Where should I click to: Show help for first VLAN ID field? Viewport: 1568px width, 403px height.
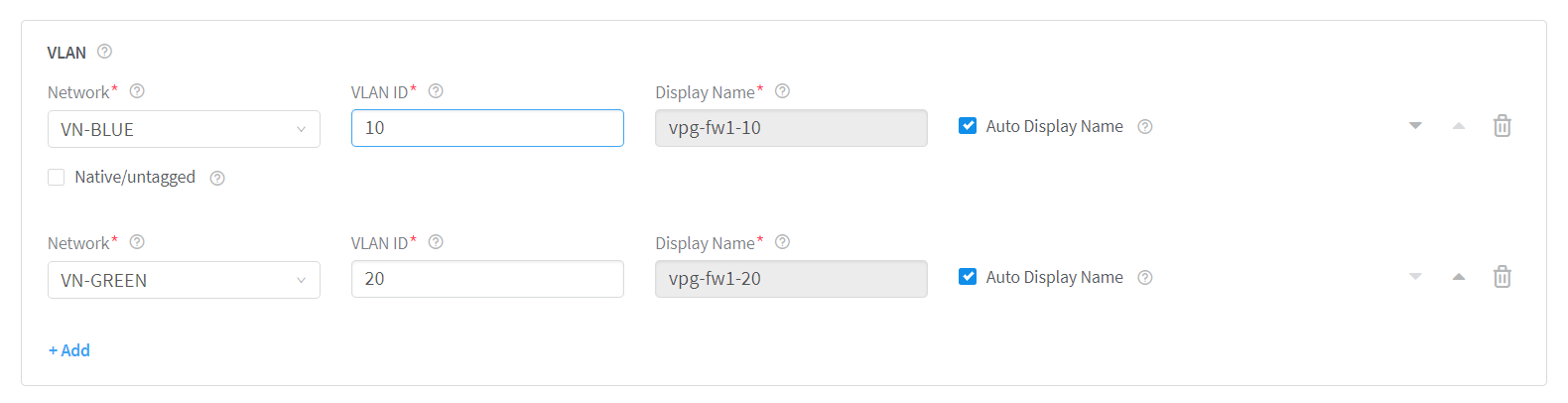click(436, 91)
